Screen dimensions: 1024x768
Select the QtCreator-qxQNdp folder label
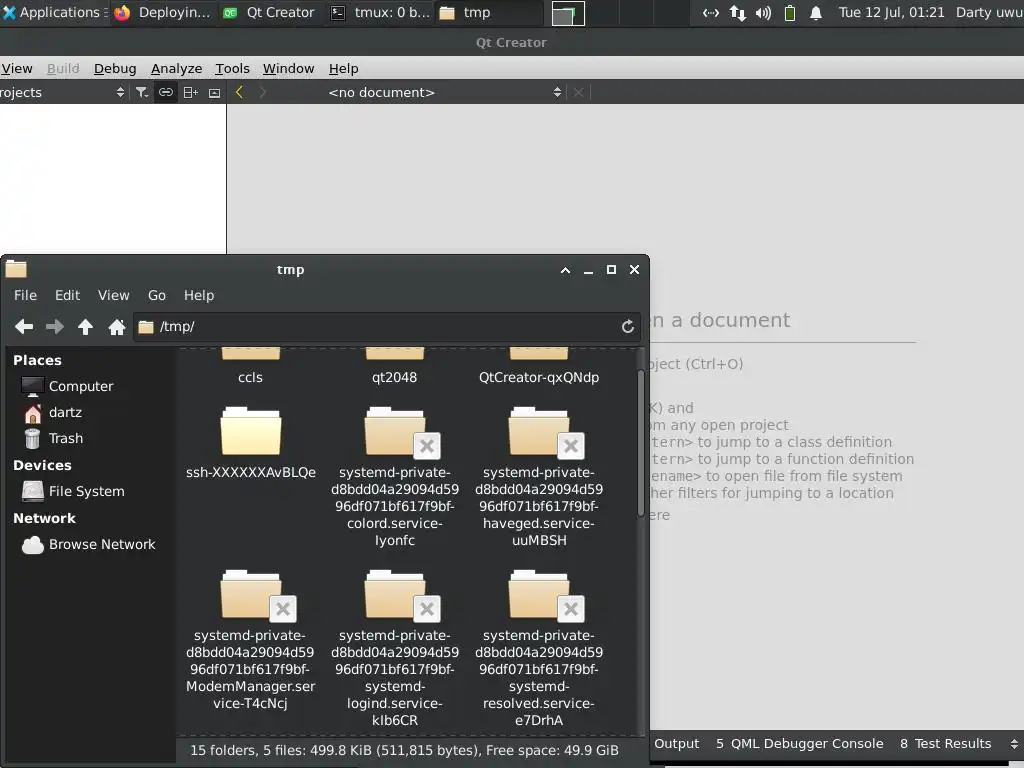[x=539, y=377]
